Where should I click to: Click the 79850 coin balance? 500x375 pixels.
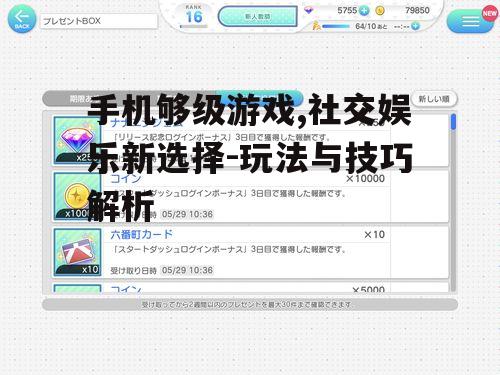click(417, 10)
